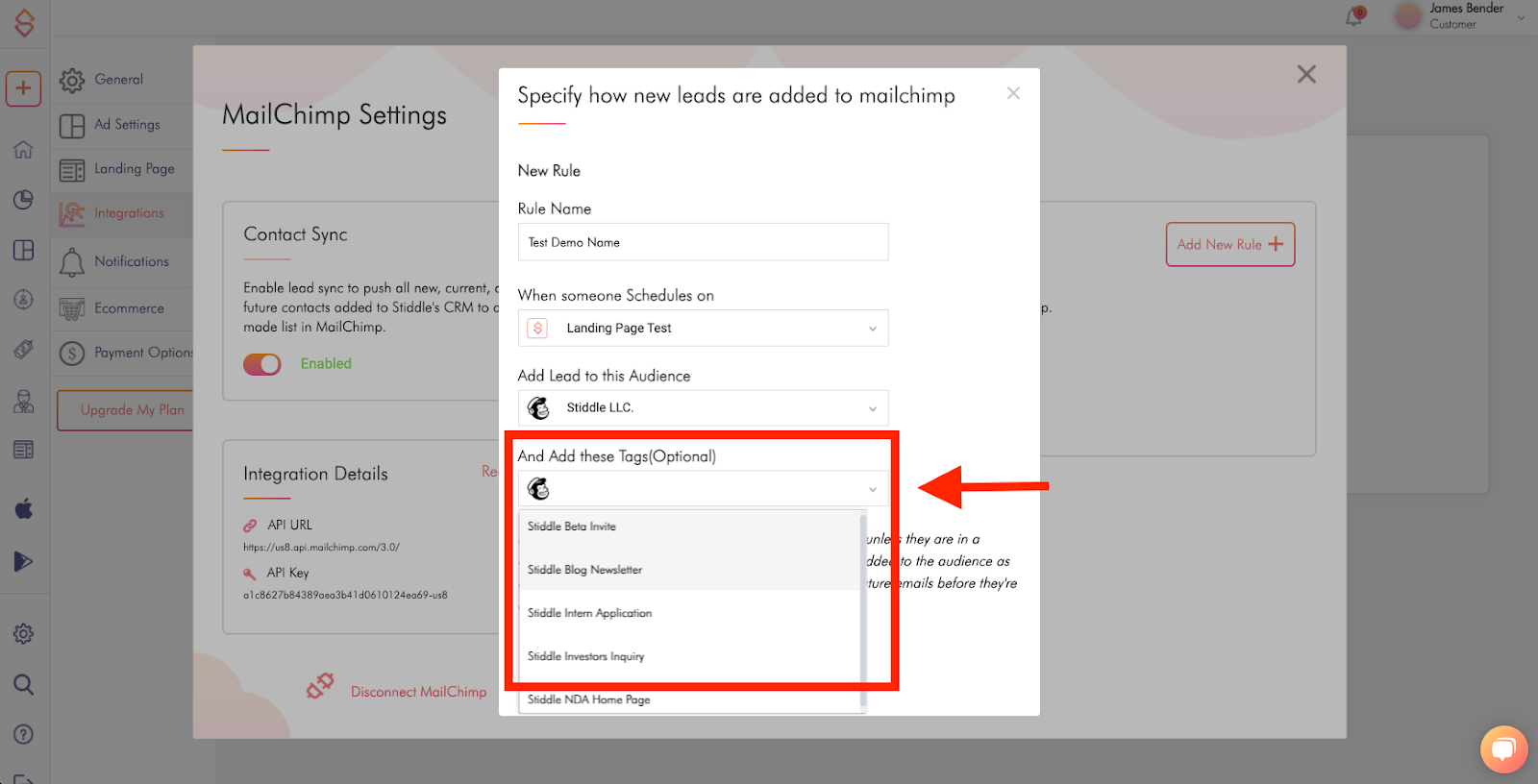
Task: Open the news list icon in the sidebar
Action: [x=23, y=450]
